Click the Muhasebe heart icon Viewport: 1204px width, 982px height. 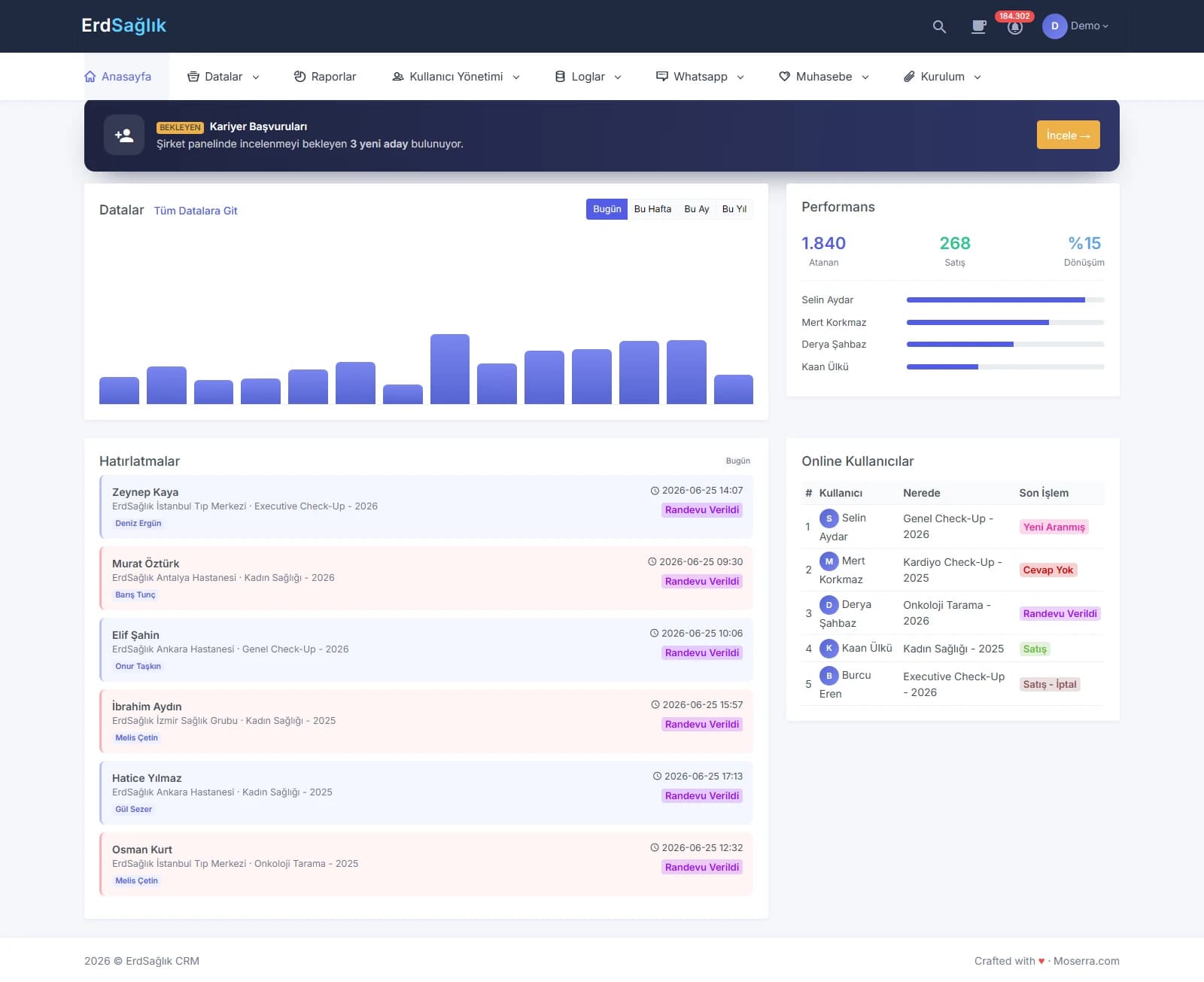tap(784, 77)
